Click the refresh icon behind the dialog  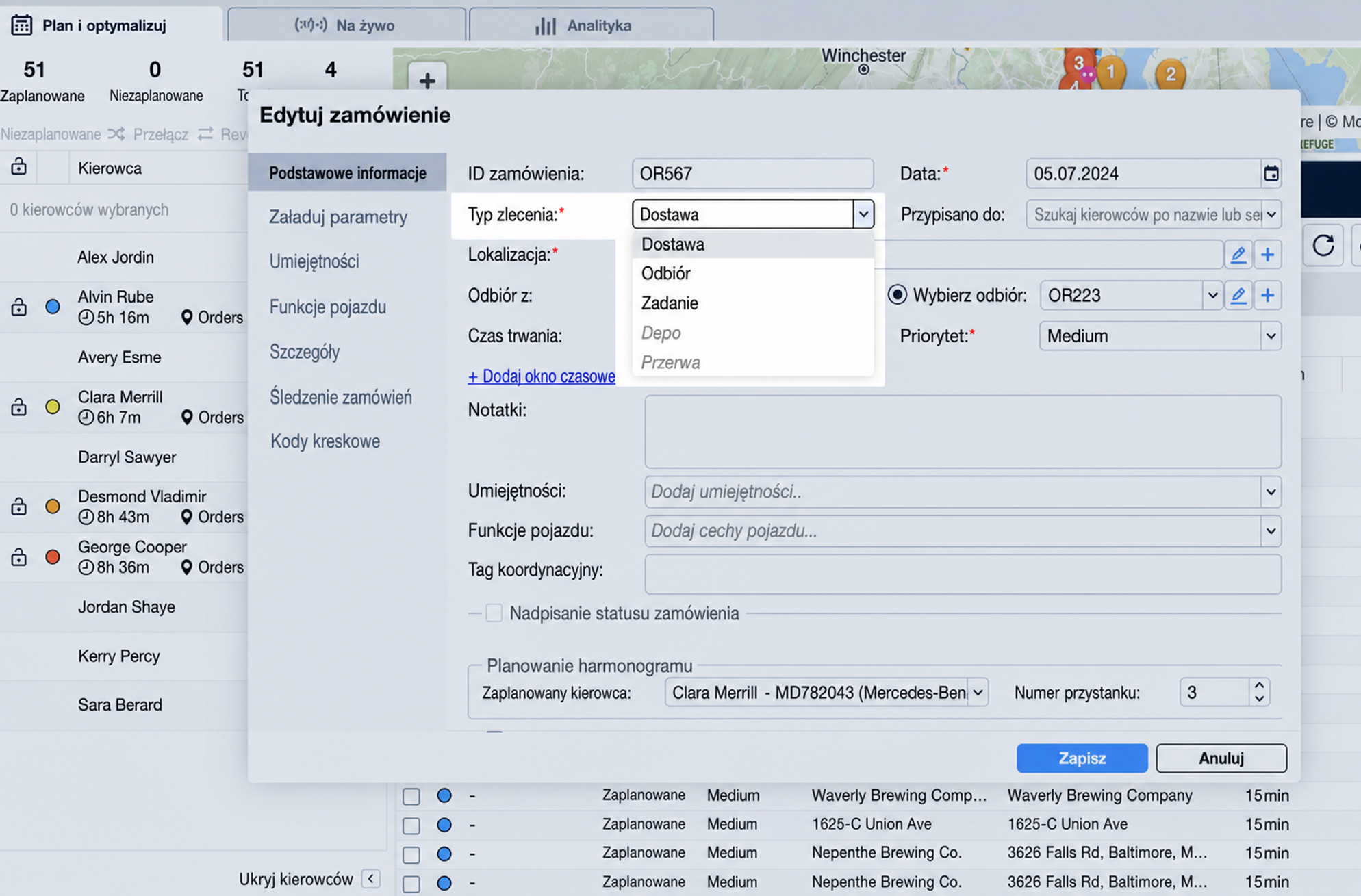tap(1323, 245)
